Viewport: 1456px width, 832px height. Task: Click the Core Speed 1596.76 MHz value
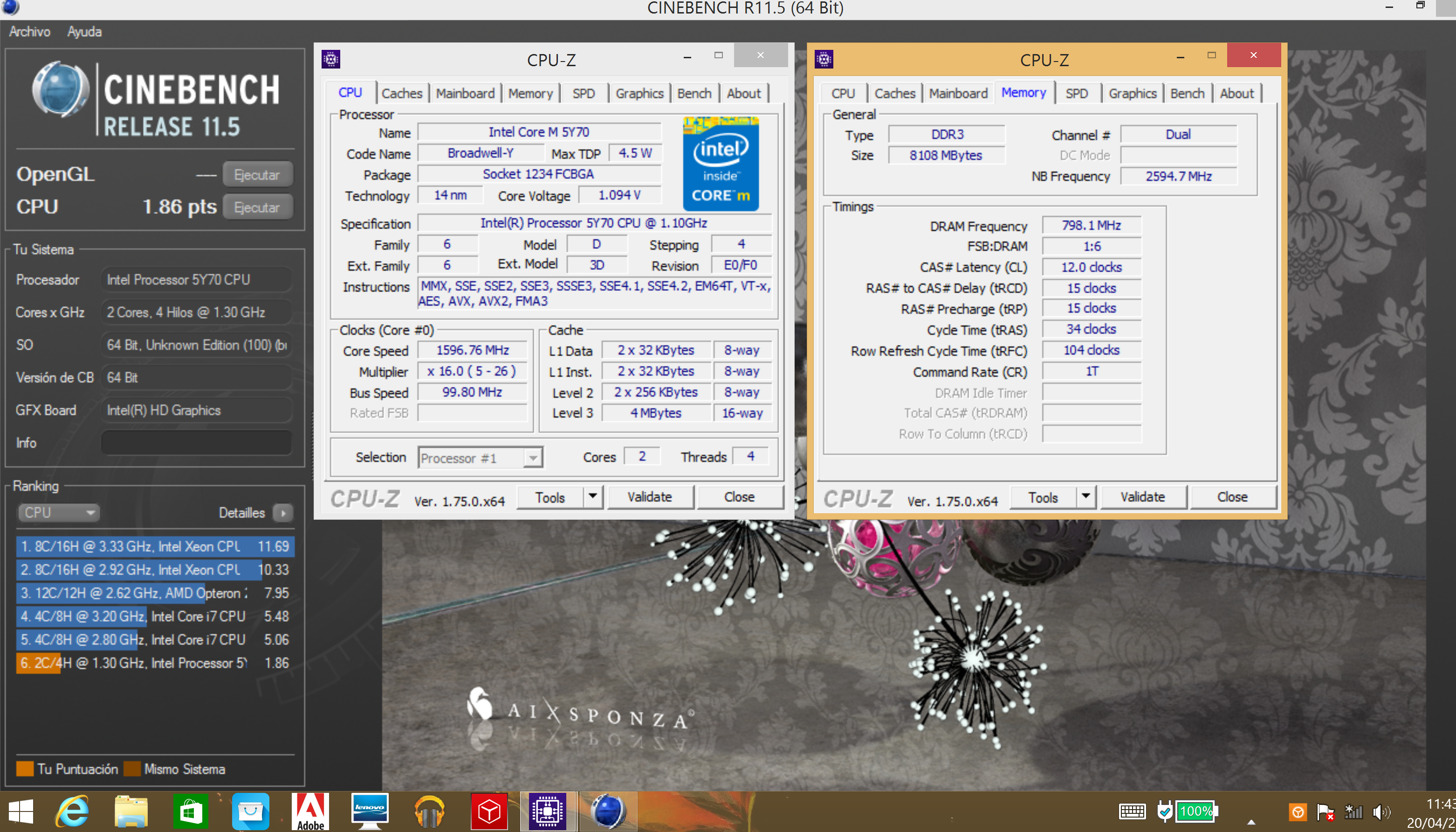coord(473,351)
